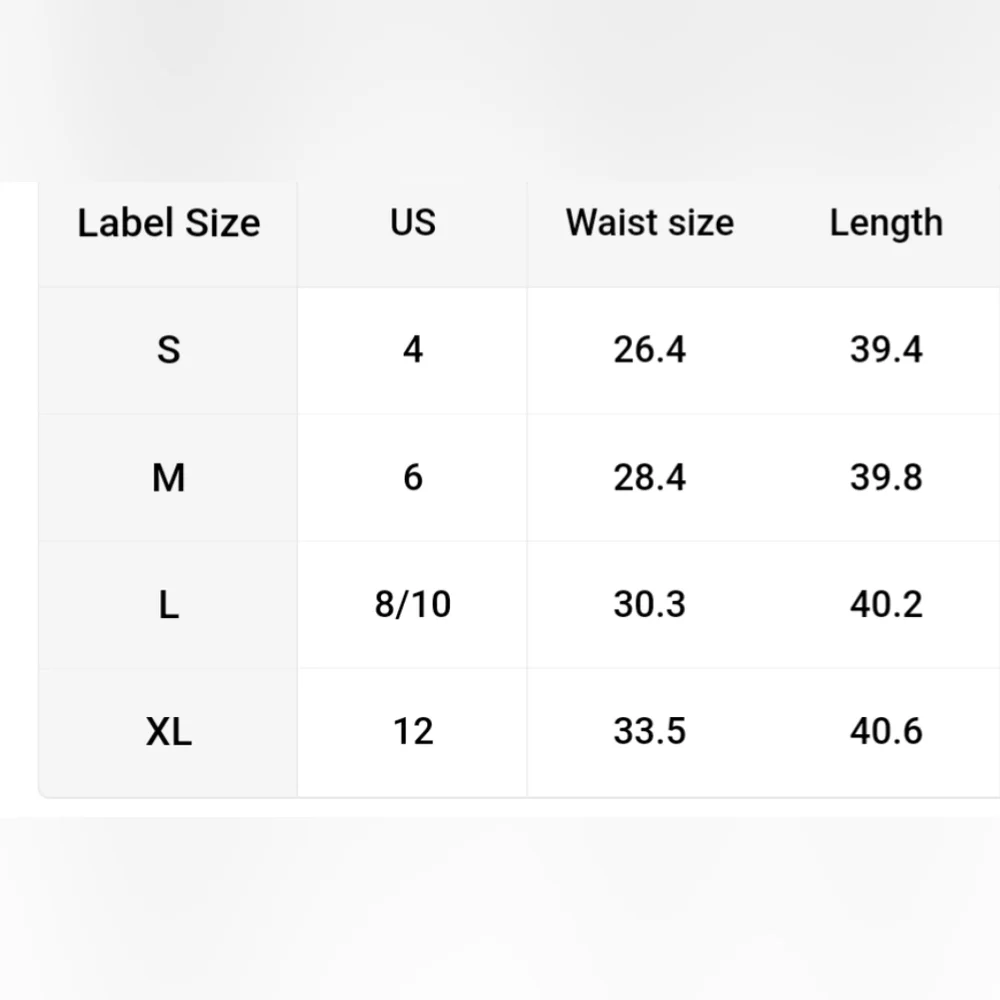This screenshot has height=1000, width=1000.
Task: Select the S label size cell
Action: [168, 350]
